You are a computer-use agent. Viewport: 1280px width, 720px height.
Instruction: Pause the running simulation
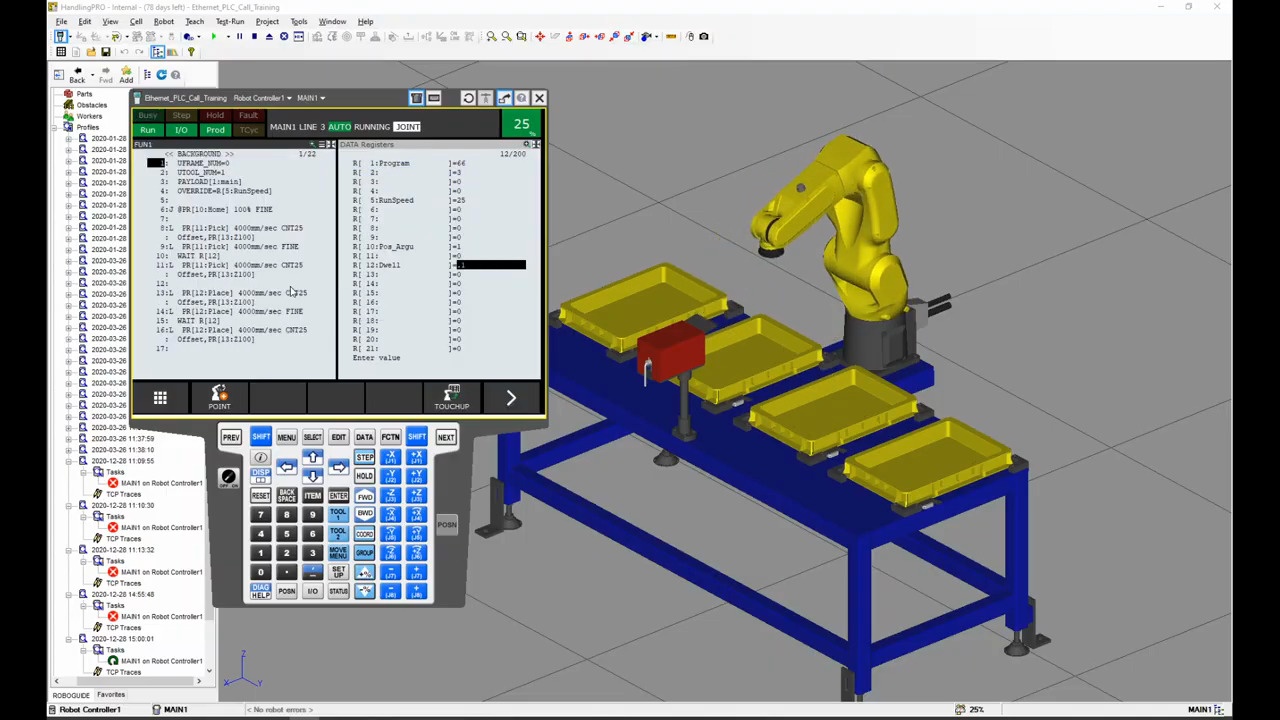pos(239,37)
